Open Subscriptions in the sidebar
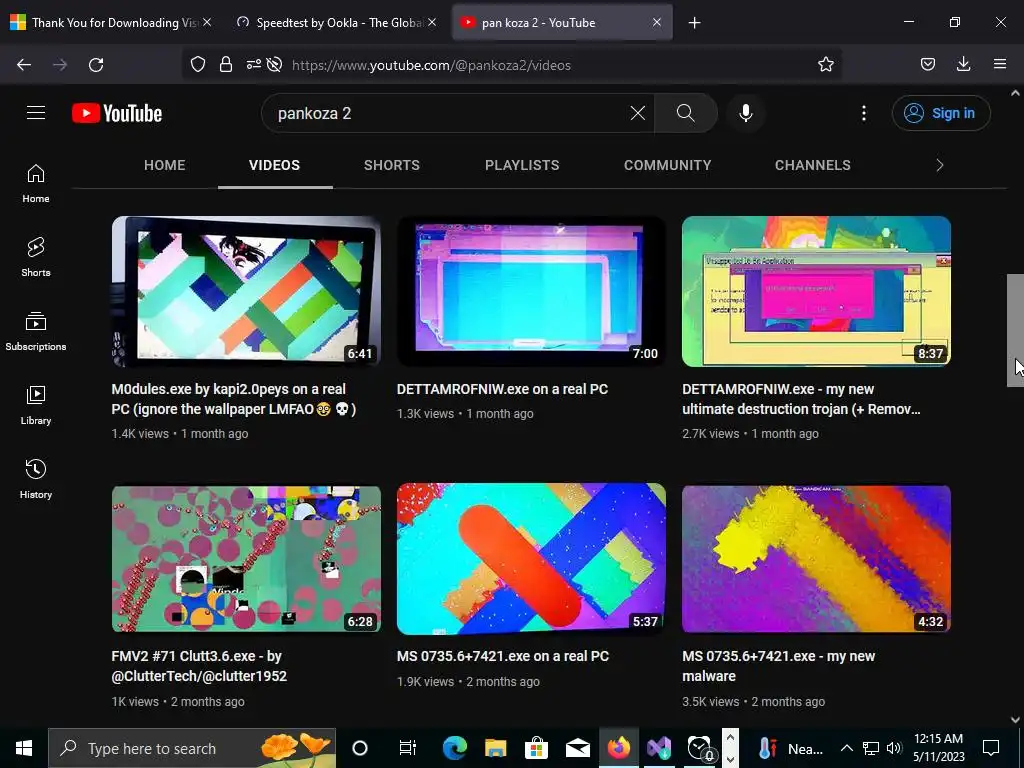 point(36,331)
